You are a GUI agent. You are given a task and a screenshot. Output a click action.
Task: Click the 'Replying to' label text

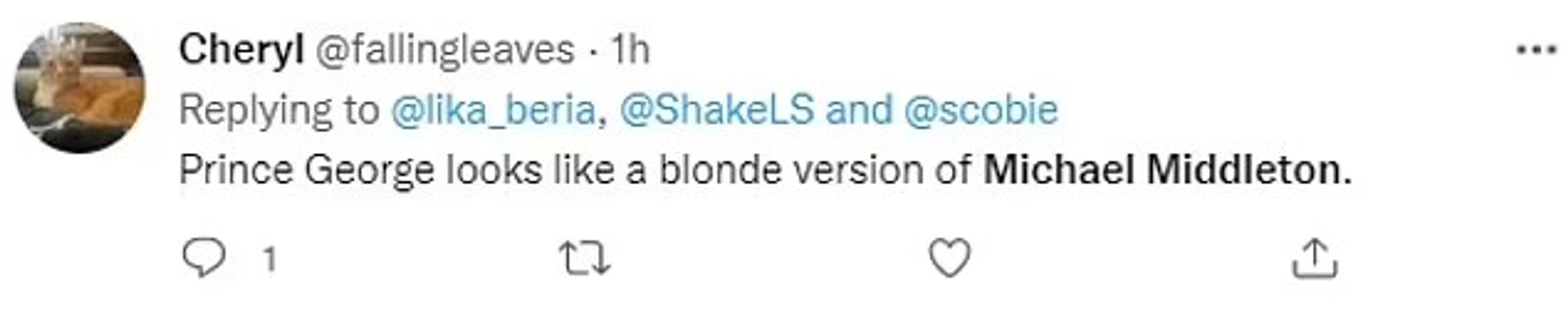279,111
